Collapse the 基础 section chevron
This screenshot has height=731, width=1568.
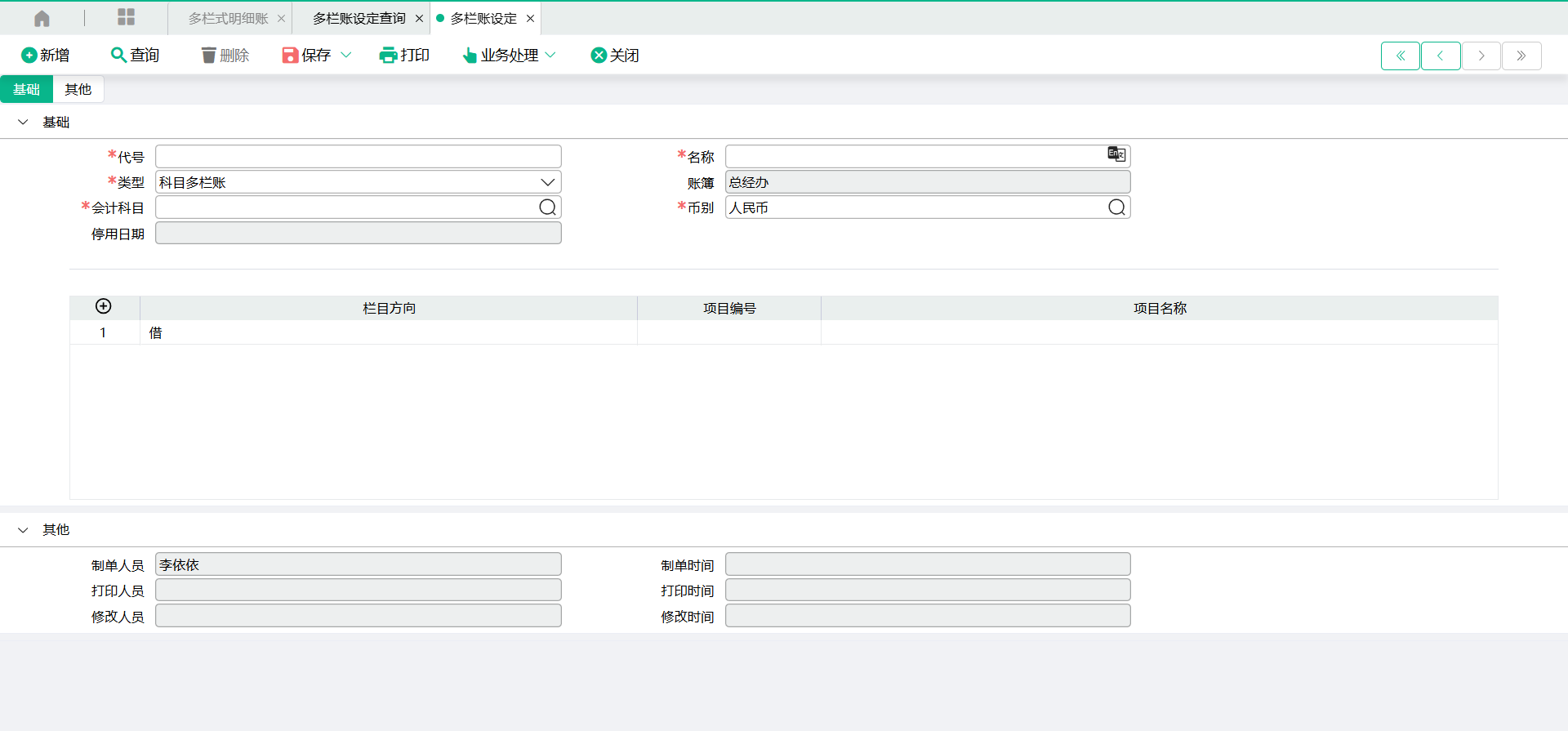tap(23, 122)
